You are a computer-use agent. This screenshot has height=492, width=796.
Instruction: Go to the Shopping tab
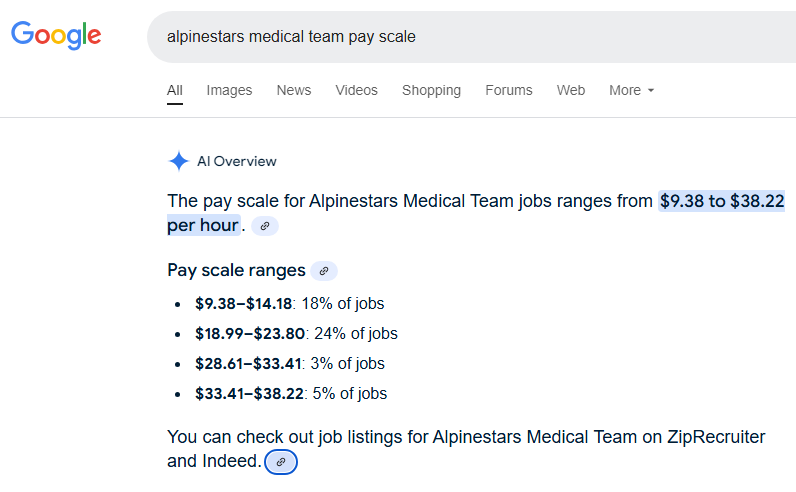click(x=431, y=90)
